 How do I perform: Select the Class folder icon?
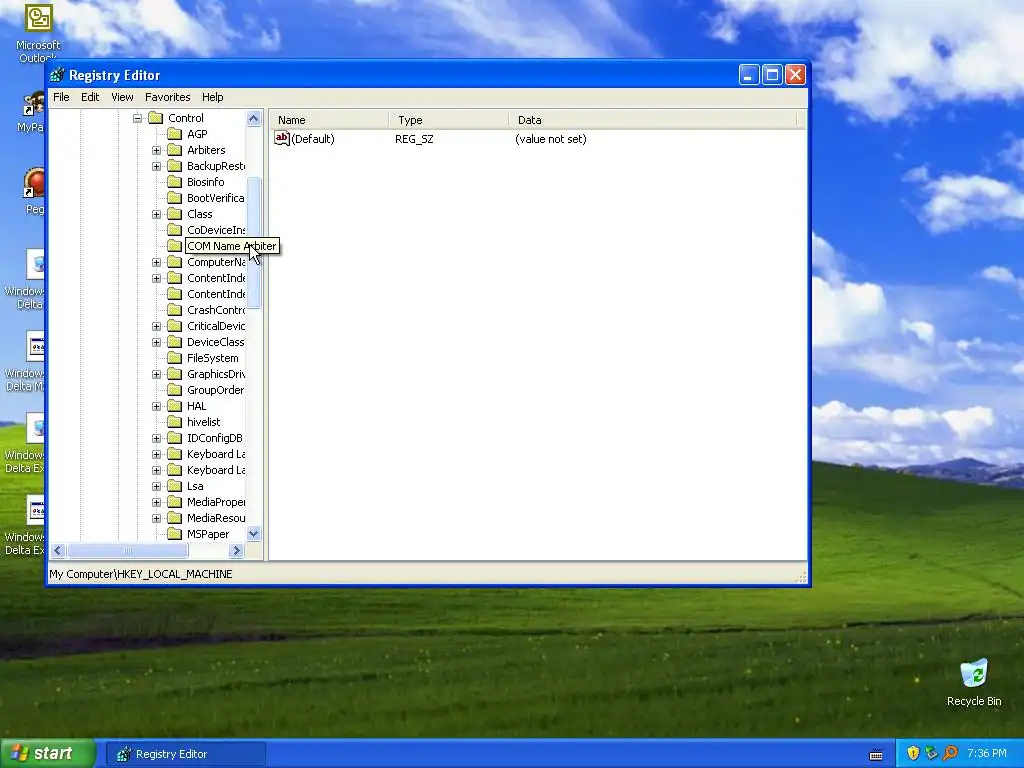(174, 214)
